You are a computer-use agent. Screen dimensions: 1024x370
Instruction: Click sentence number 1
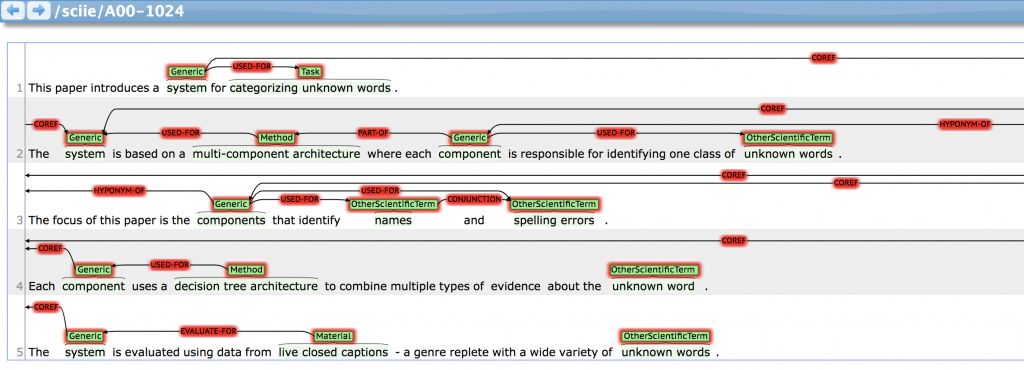point(20,88)
